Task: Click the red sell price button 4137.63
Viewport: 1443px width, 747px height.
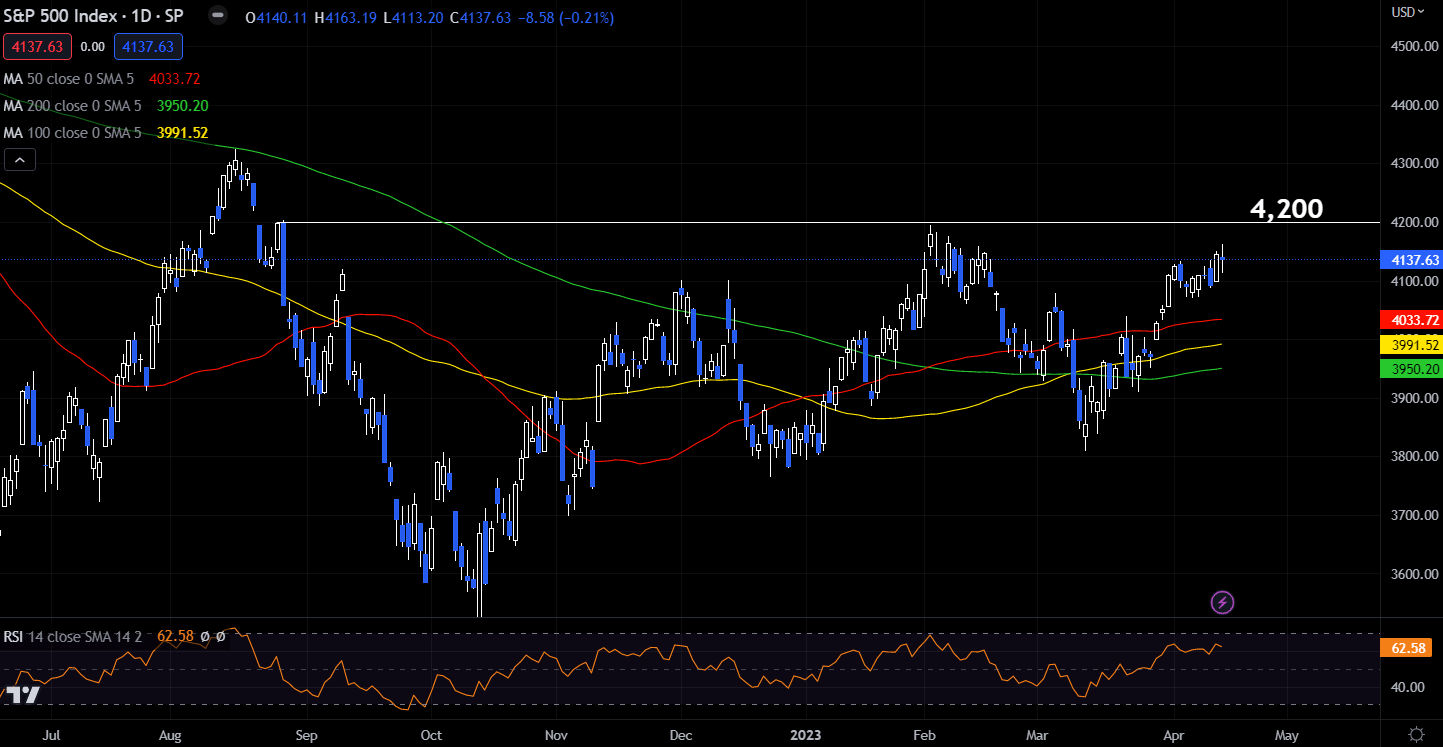Action: pos(37,46)
